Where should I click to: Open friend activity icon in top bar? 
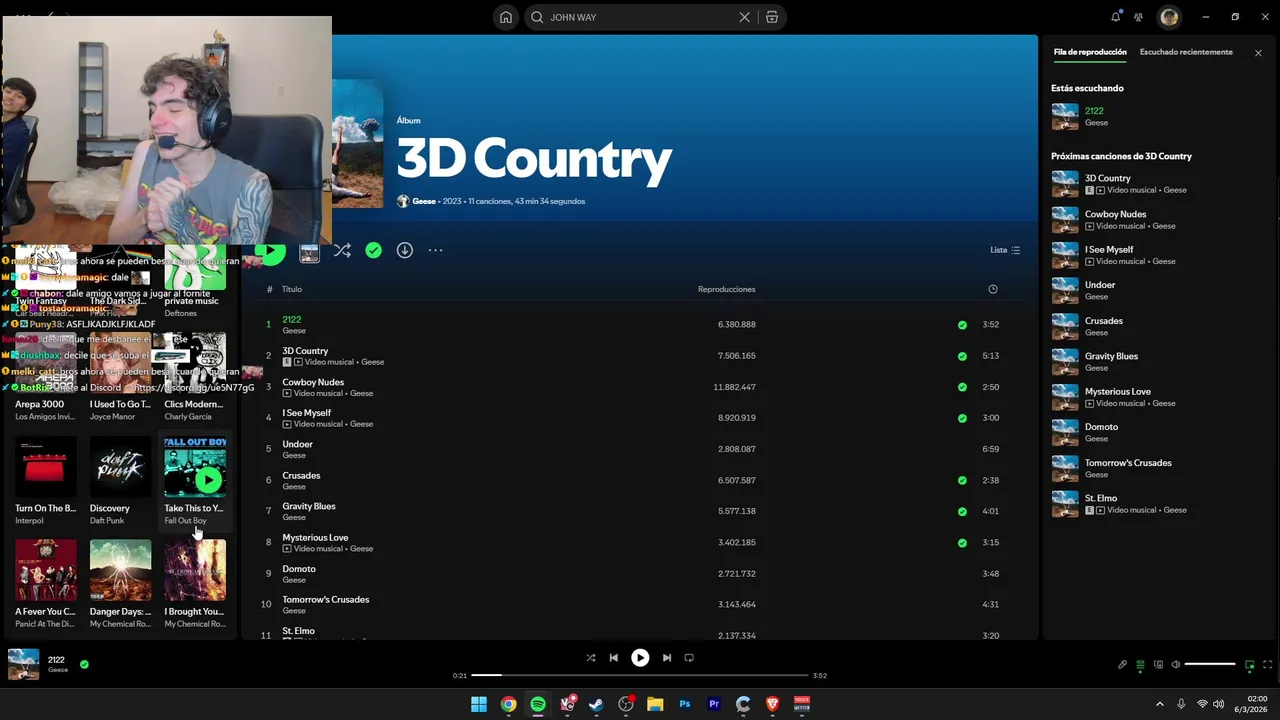(x=1138, y=17)
